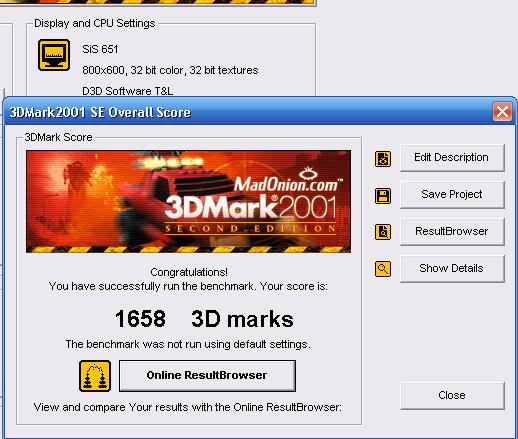Click the MadOnion.com logo in banner
518x439 pixels.
(288, 181)
